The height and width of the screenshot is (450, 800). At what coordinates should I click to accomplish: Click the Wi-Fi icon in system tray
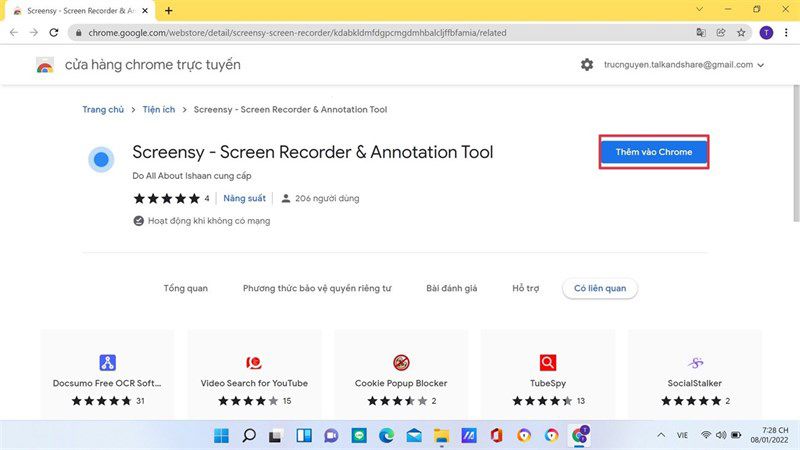click(706, 435)
